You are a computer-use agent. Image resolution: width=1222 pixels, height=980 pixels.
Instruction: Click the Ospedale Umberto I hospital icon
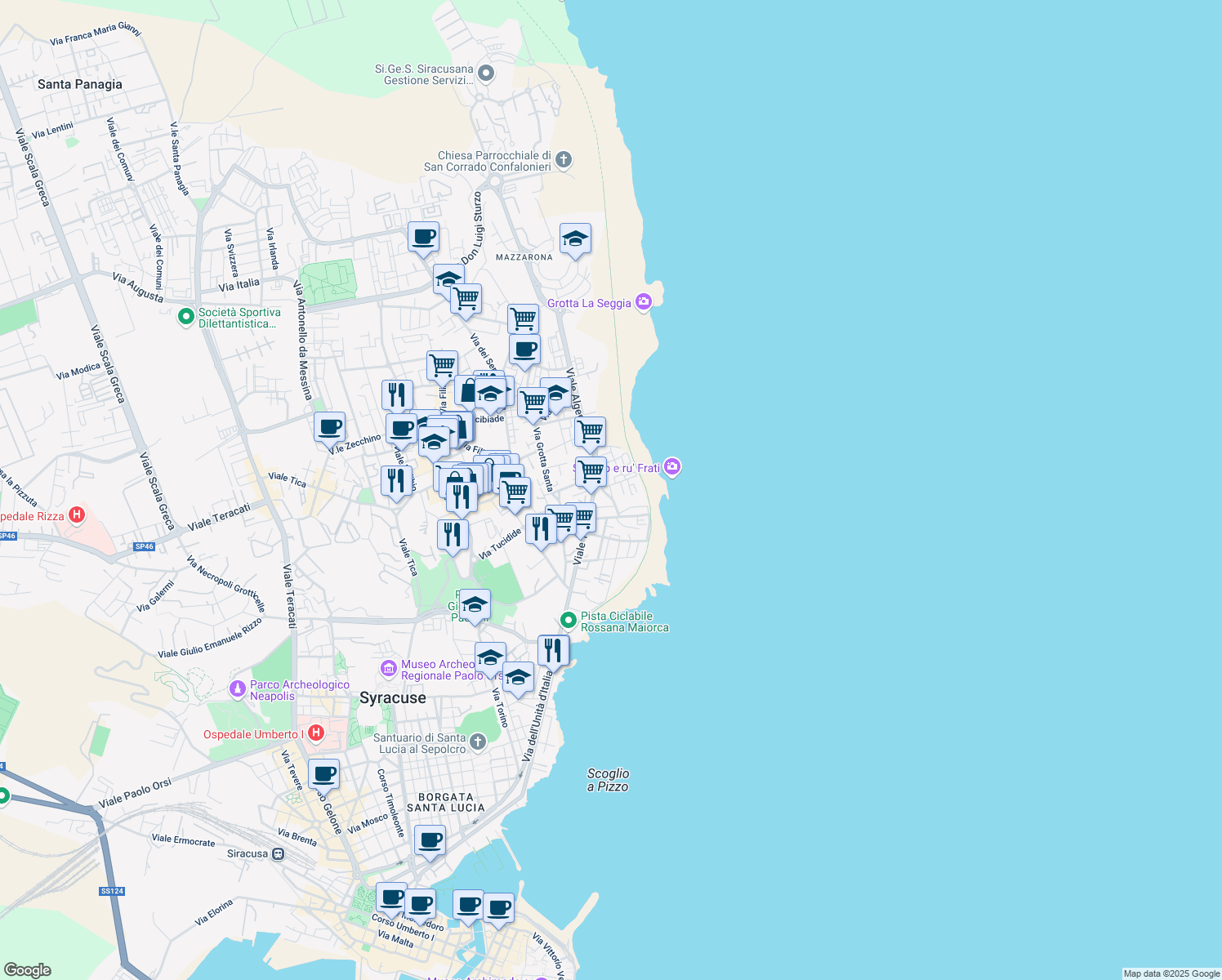(315, 733)
